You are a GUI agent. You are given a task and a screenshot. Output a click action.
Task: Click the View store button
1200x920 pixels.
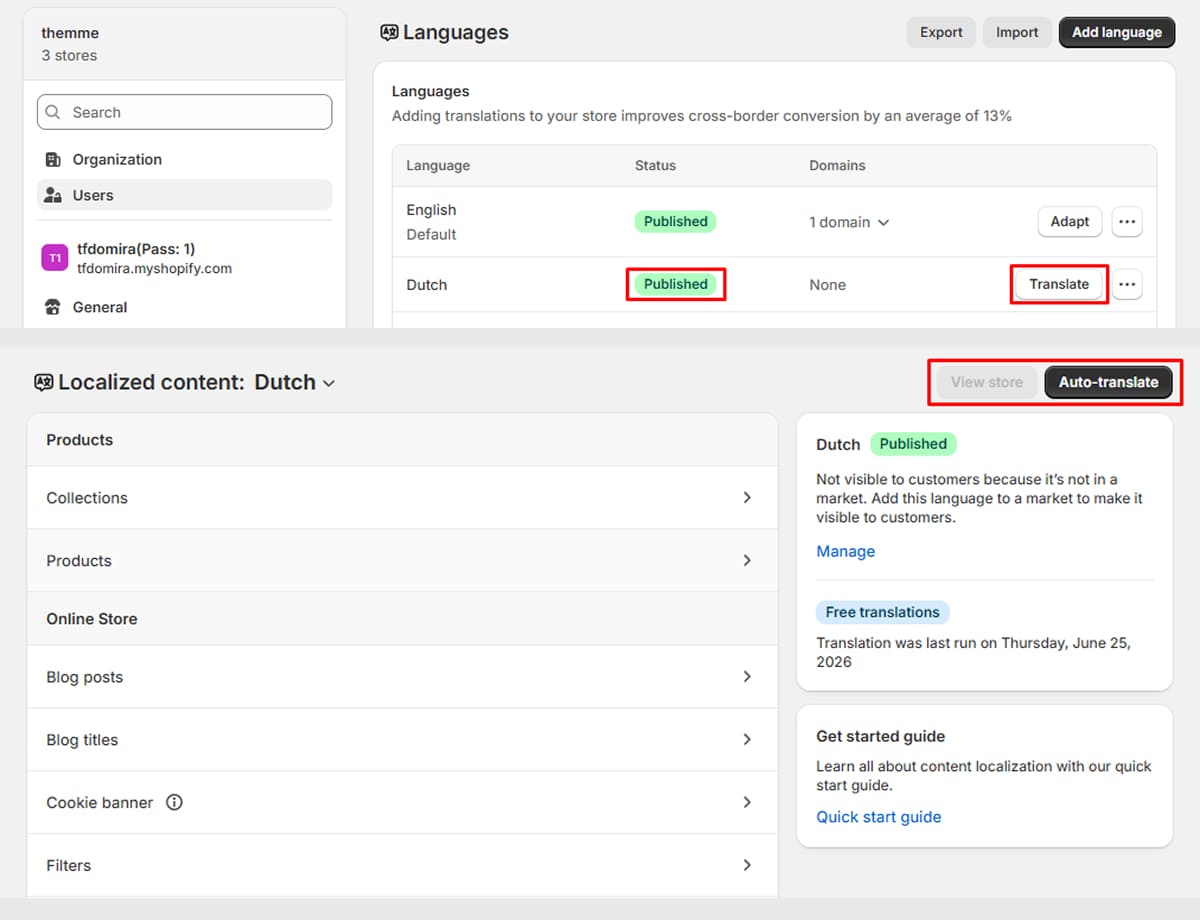point(987,382)
